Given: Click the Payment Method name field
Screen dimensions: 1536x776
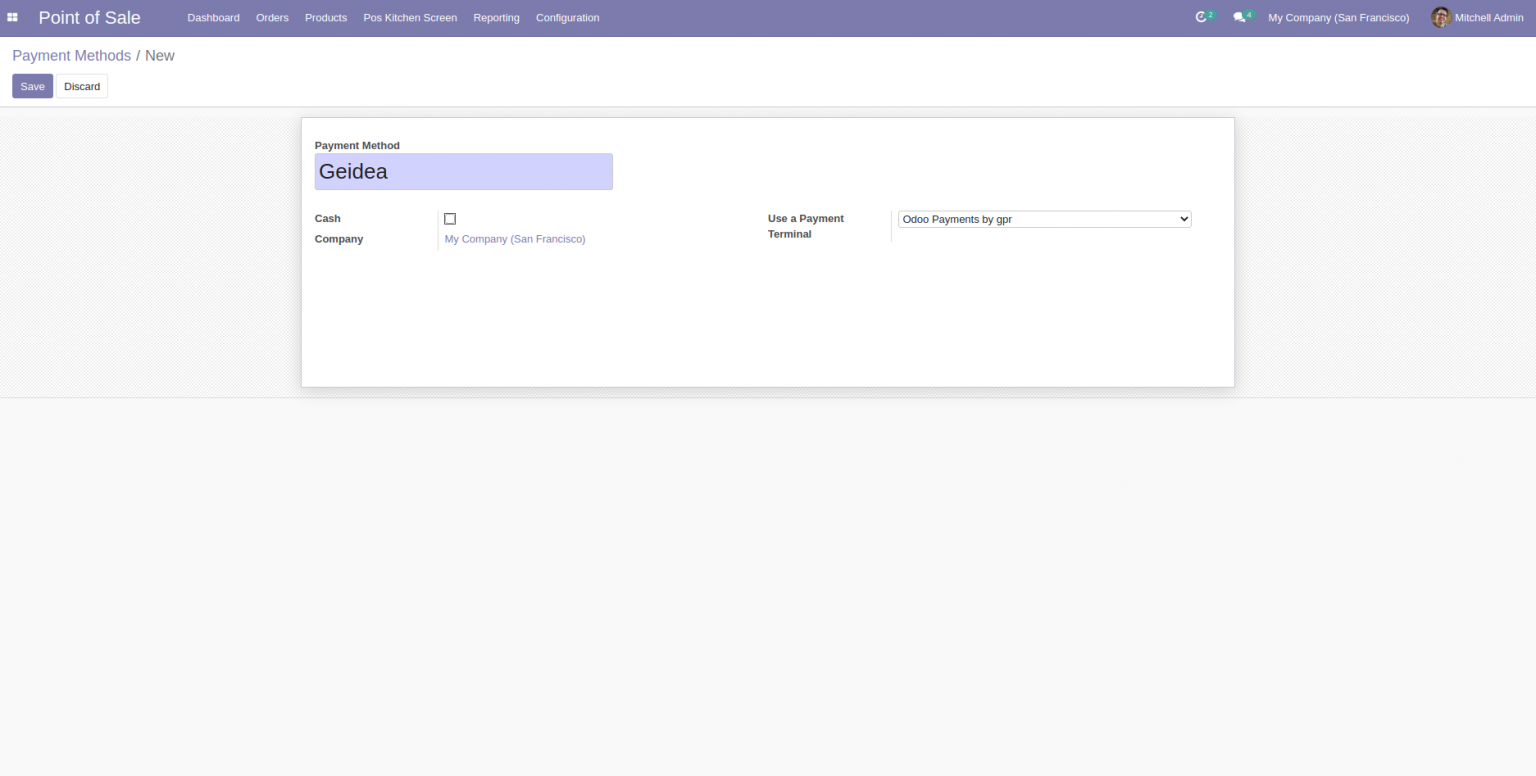Looking at the screenshot, I should tap(463, 171).
